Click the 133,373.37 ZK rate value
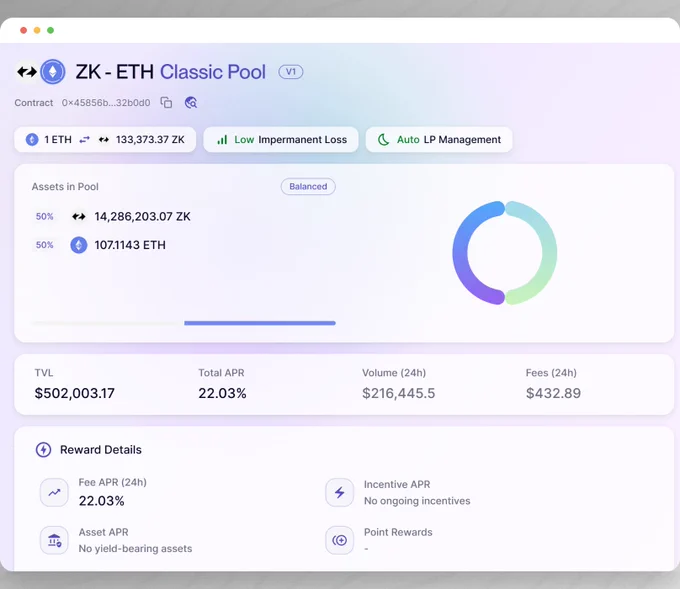Viewport: 680px width, 589px height. pyautogui.click(x=150, y=140)
